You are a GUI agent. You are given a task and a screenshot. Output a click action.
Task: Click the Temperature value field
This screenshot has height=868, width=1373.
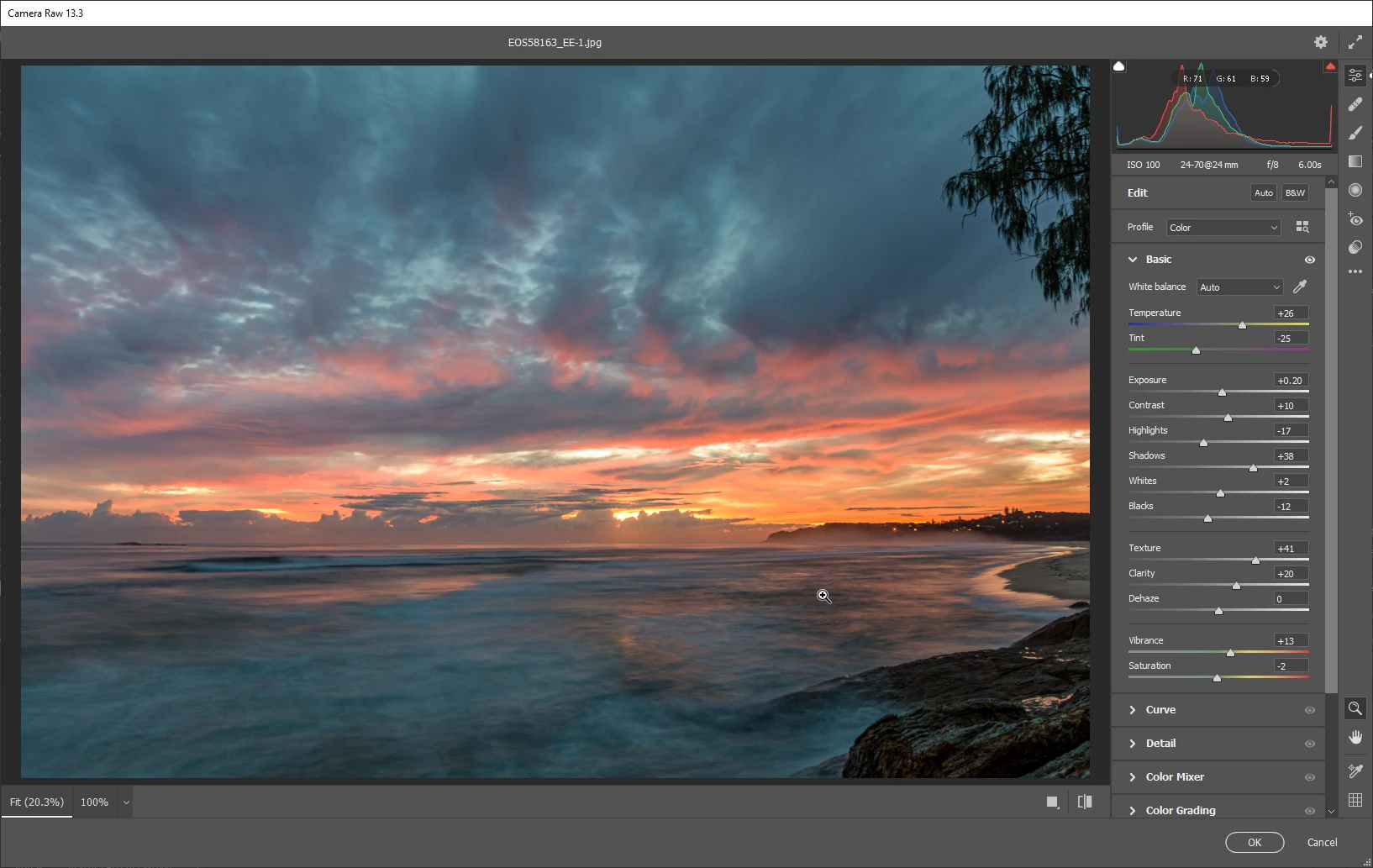1291,313
